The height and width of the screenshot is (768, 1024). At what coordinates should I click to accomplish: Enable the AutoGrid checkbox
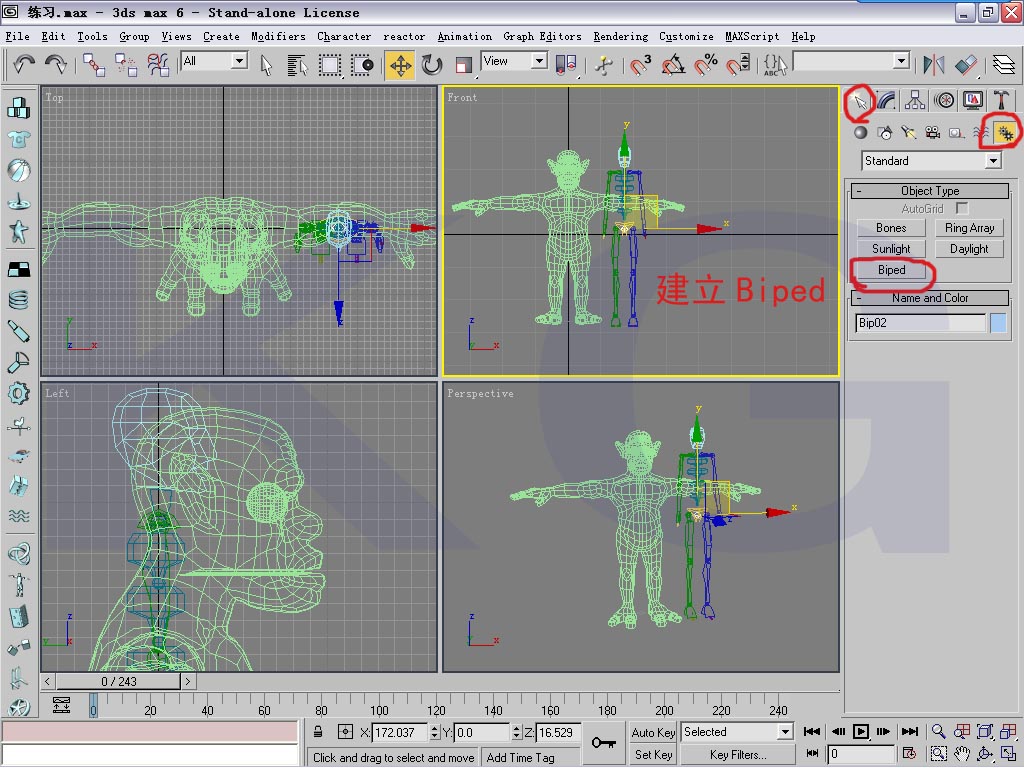coord(961,208)
